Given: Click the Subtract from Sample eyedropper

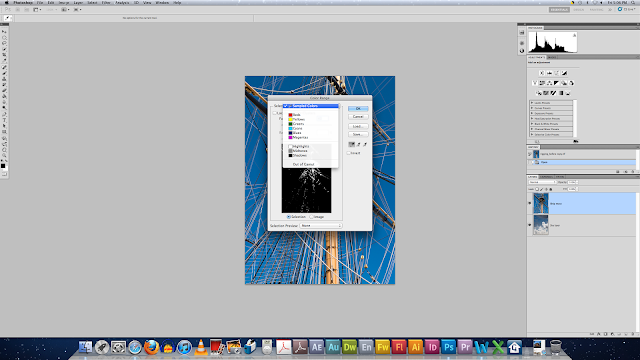Looking at the screenshot, I should click(365, 144).
